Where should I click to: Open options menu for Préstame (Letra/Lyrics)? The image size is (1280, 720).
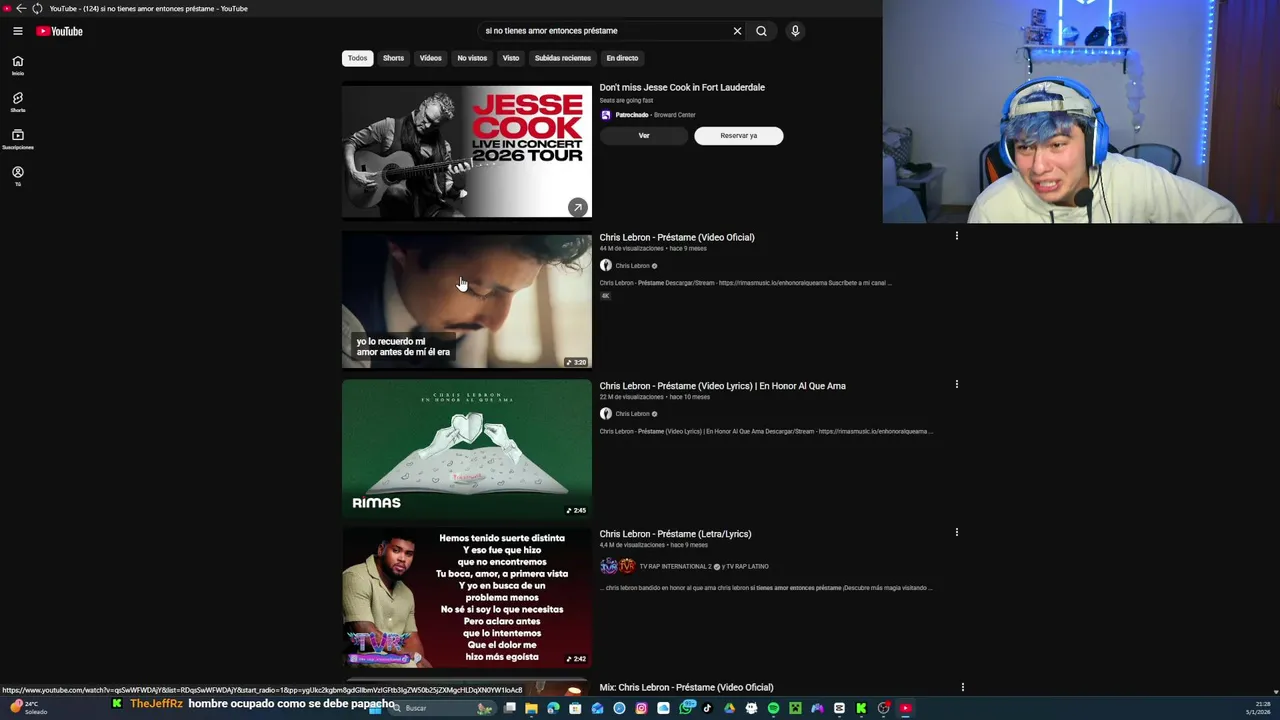point(956,532)
